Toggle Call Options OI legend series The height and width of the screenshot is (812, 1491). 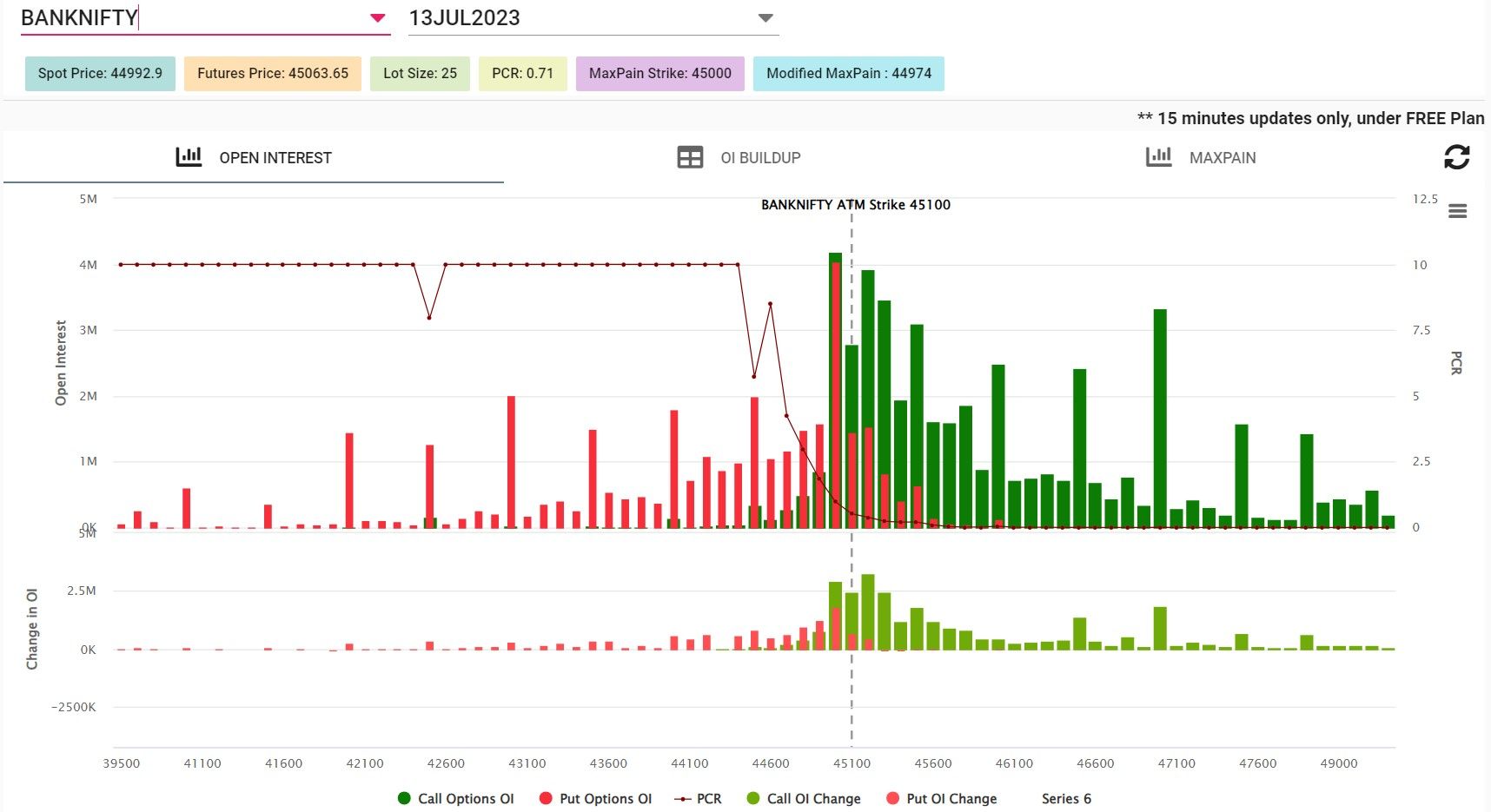tap(456, 798)
